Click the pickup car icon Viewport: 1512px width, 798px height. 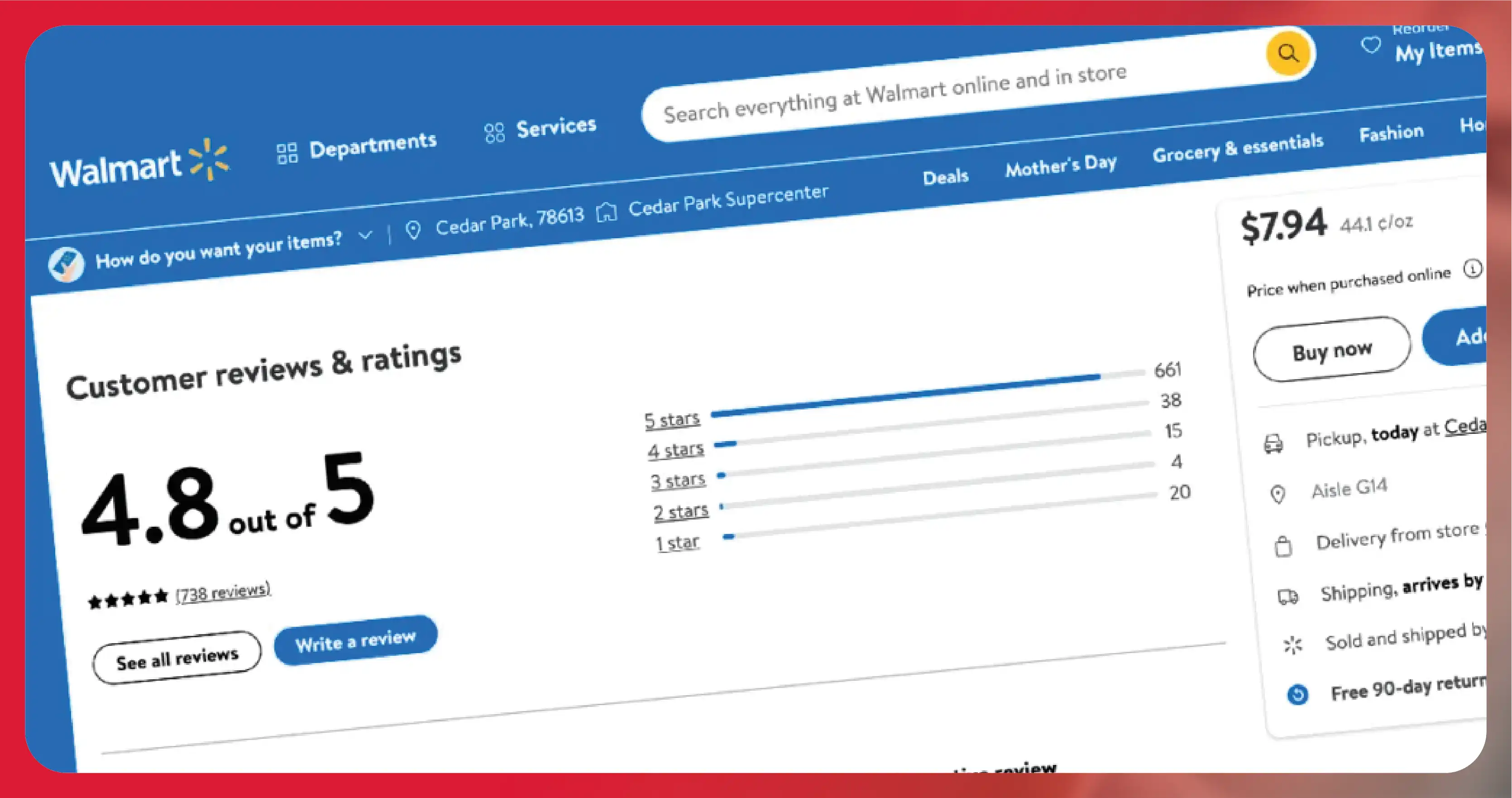(1273, 444)
